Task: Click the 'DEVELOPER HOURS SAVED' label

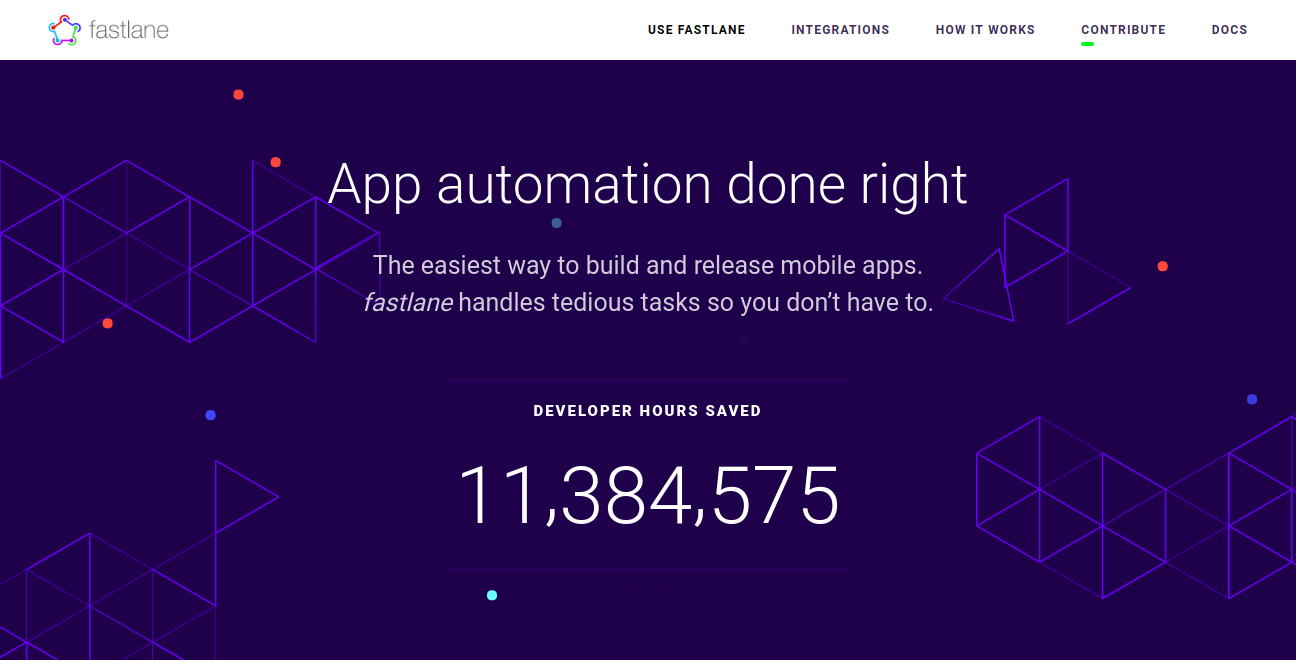Action: [647, 411]
